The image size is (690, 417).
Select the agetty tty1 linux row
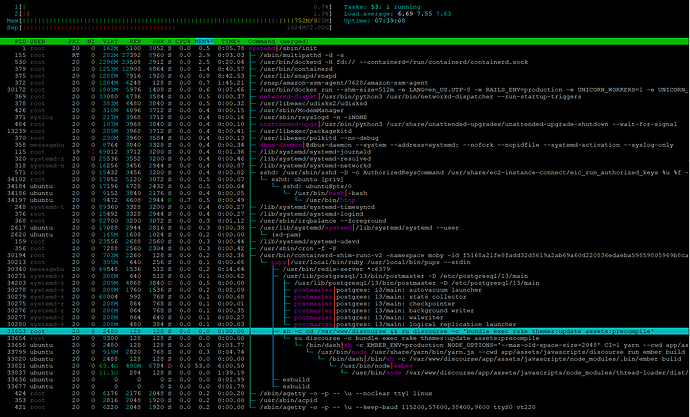[345, 393]
